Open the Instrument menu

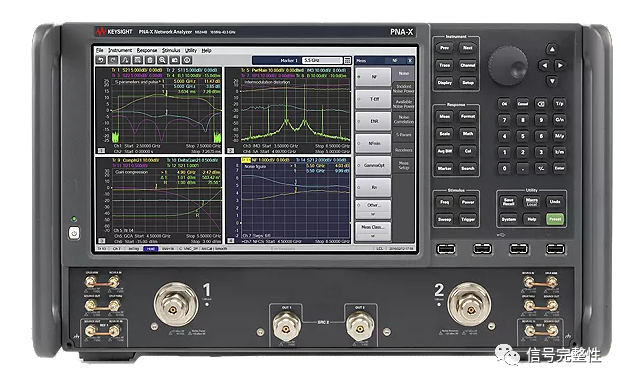pos(120,50)
